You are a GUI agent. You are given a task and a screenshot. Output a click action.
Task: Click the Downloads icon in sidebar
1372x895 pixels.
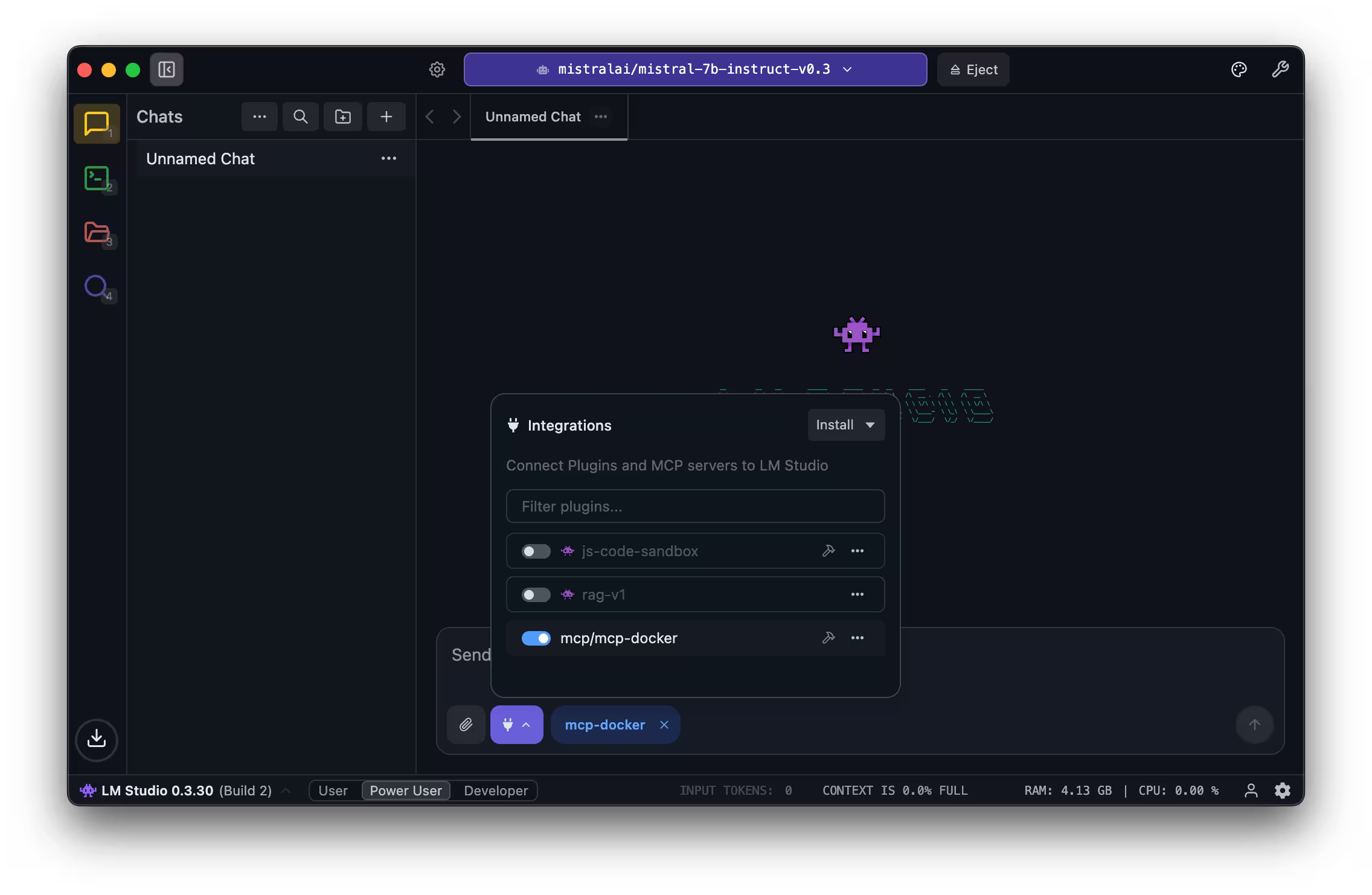(x=97, y=739)
